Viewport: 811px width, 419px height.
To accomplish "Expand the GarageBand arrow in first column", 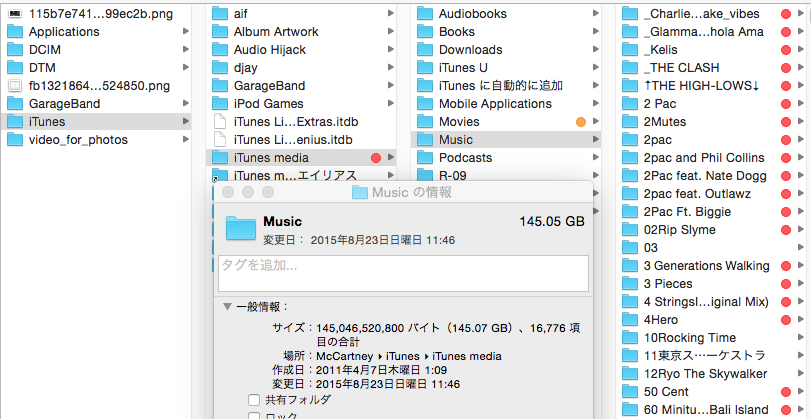I will point(186,104).
